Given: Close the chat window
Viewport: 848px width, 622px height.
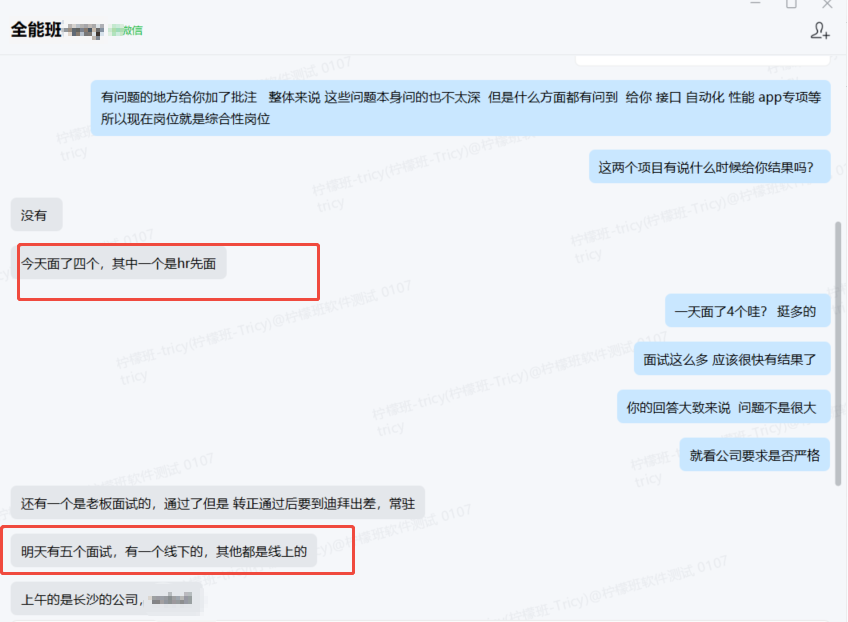Looking at the screenshot, I should 829,4.
